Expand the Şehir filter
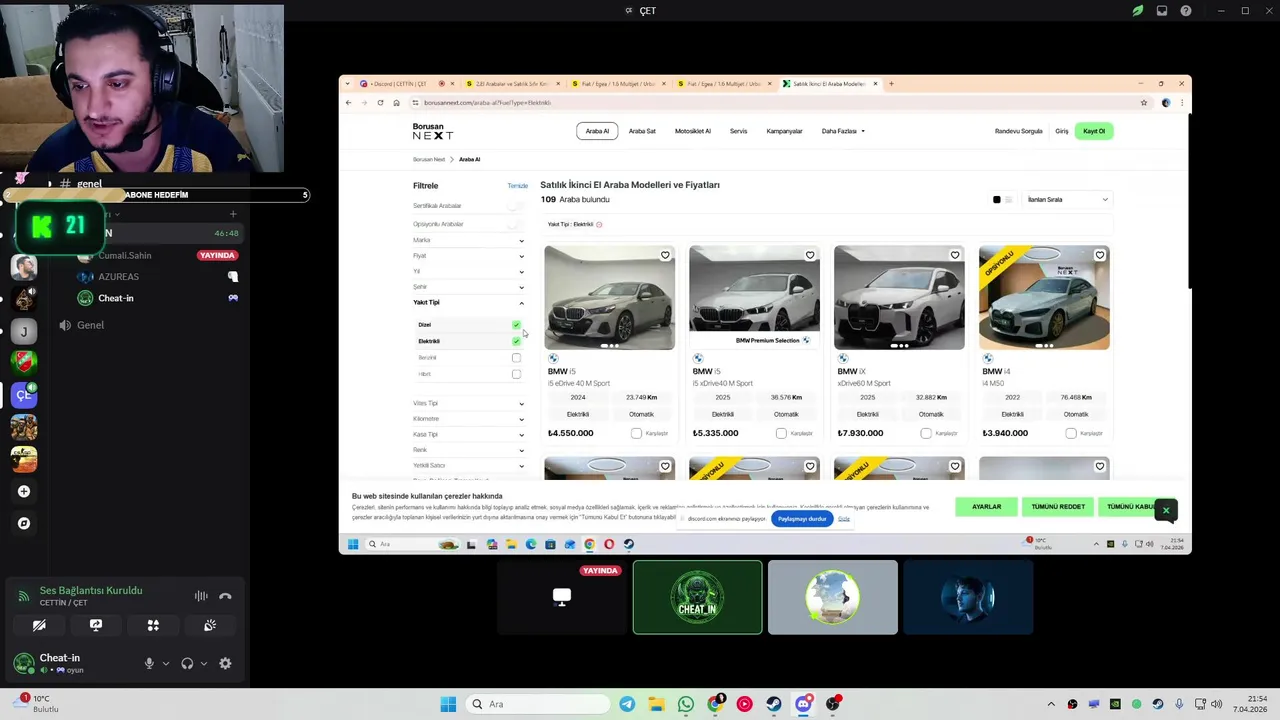1280x720 pixels. point(469,287)
